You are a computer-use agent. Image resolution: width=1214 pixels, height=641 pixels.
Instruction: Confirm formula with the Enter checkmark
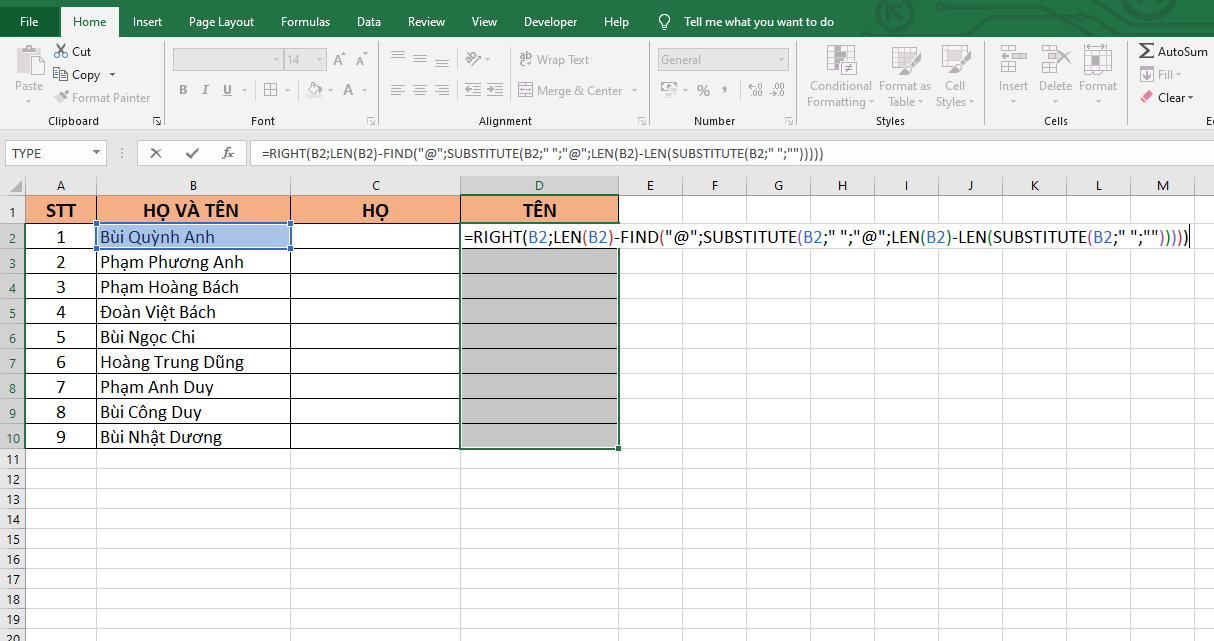click(192, 153)
